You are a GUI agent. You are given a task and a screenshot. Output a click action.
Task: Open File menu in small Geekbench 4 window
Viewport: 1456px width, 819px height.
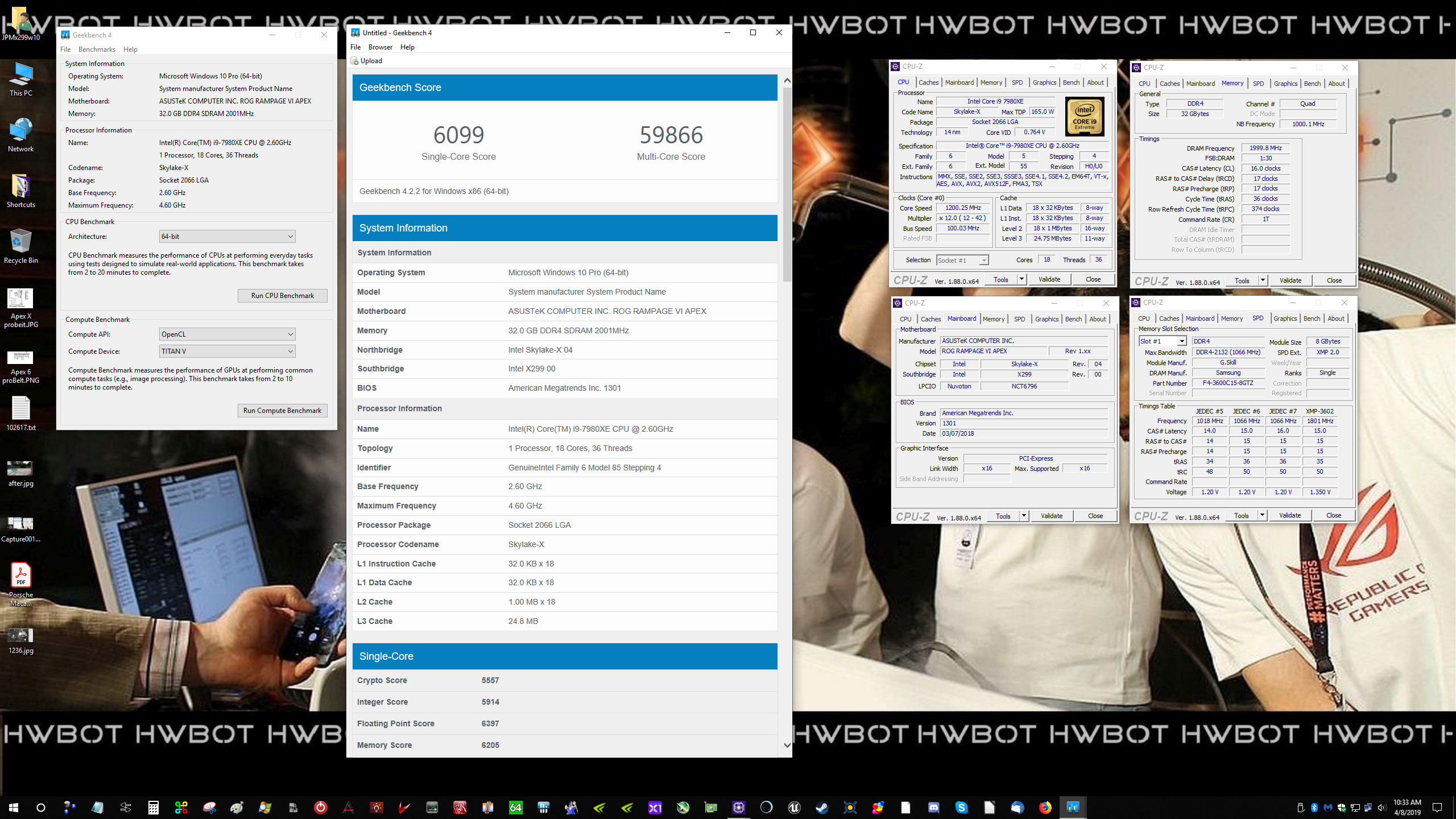point(65,49)
